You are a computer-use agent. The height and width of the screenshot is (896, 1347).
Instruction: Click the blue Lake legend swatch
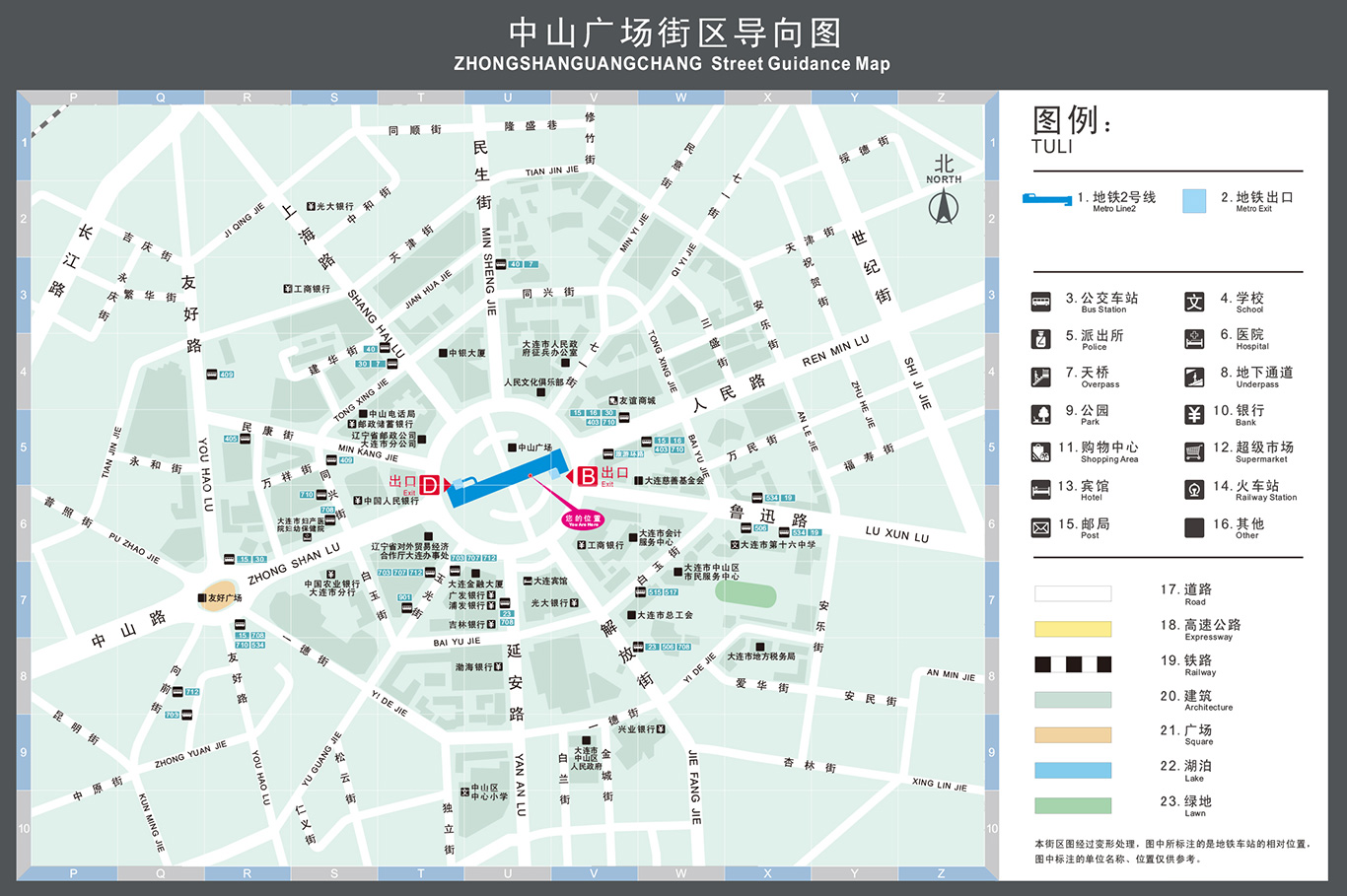1073,770
